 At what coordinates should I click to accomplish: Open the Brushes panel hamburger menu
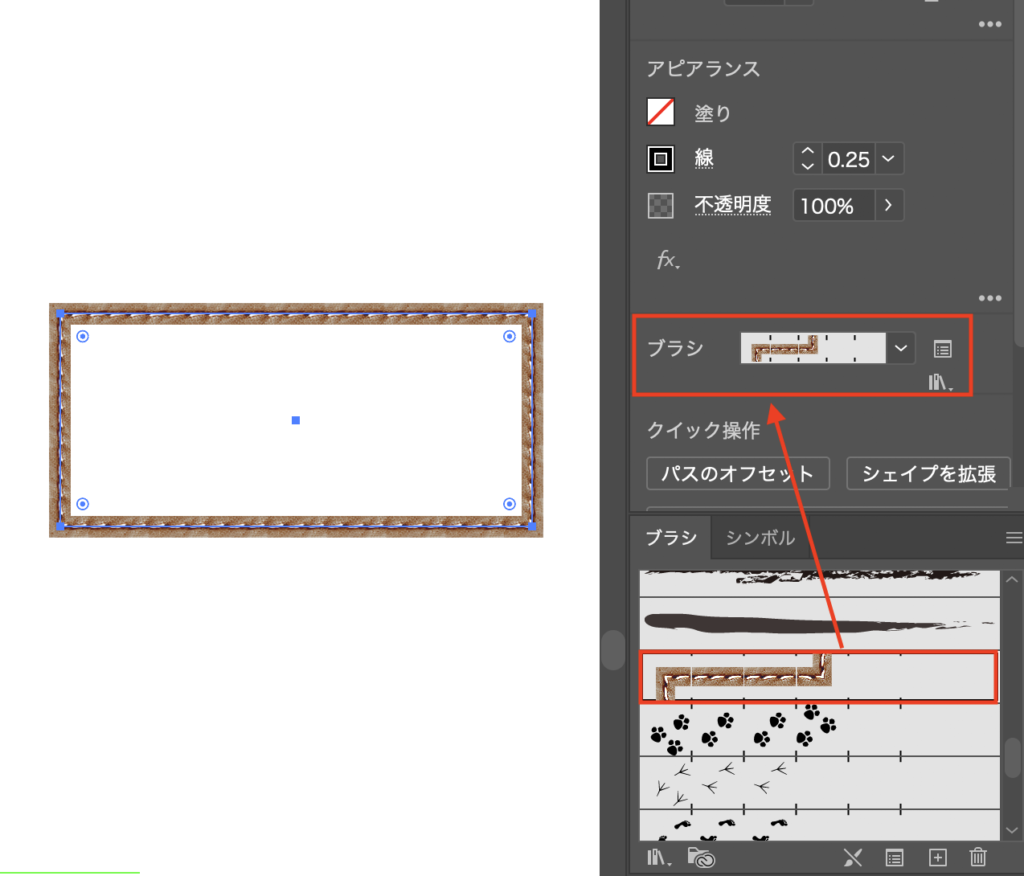pos(1014,538)
